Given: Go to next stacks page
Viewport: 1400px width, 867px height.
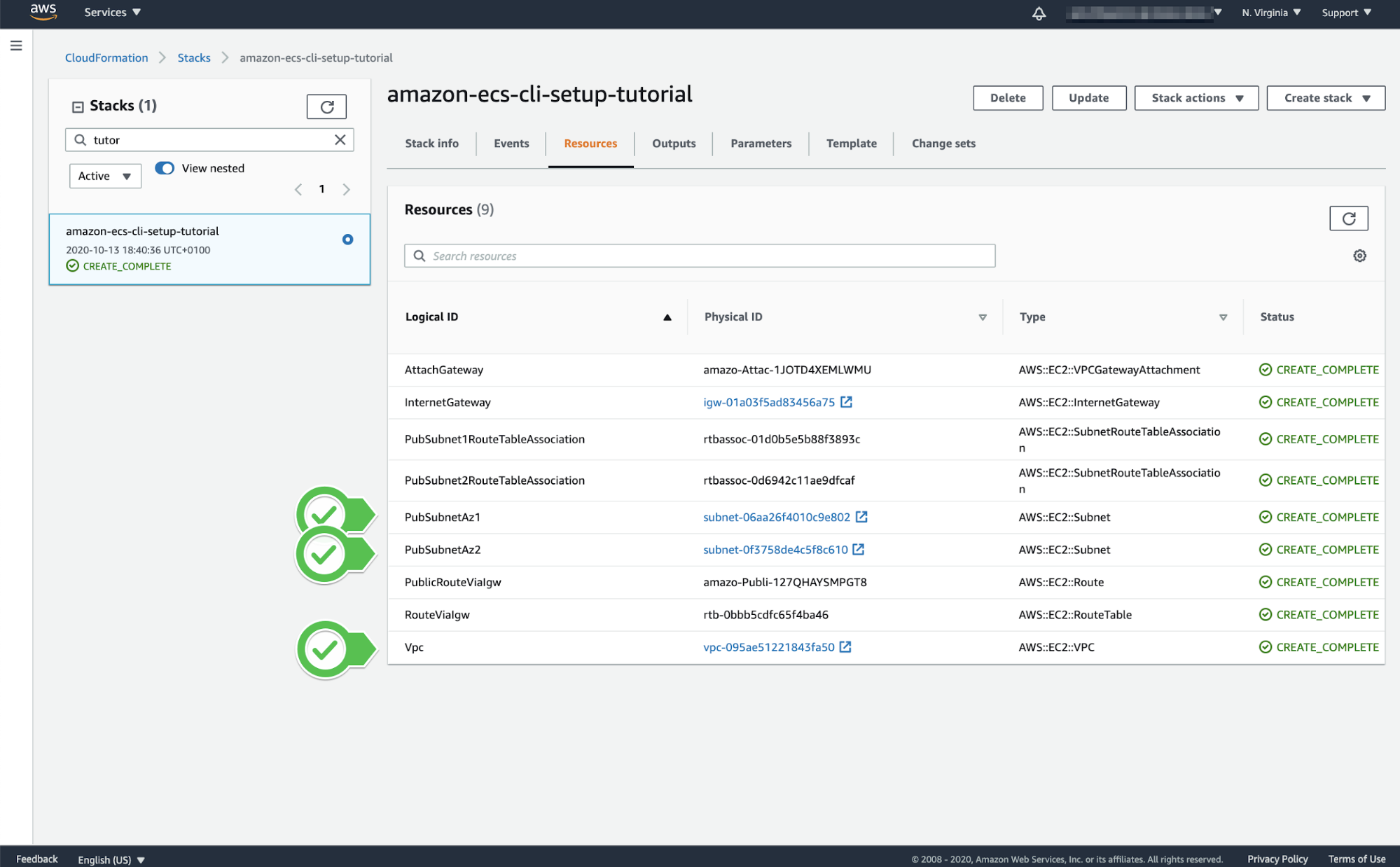Looking at the screenshot, I should (x=346, y=189).
